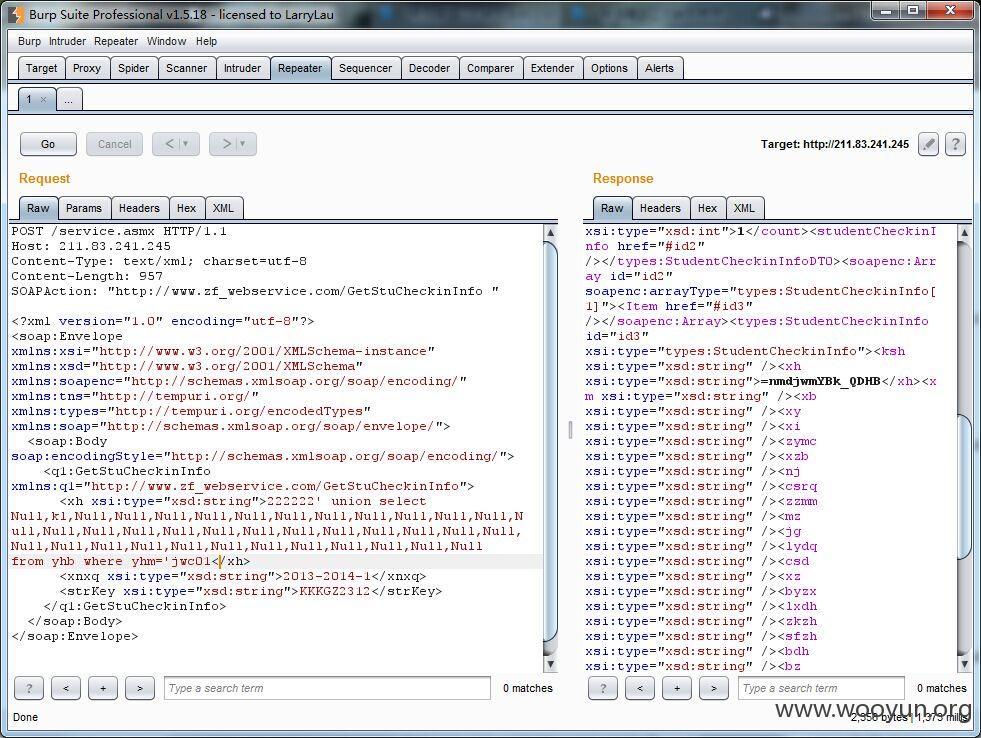Image resolution: width=981 pixels, height=738 pixels.
Task: Click response value =nmdjwmYBk_QDHB
Action: coord(820,382)
